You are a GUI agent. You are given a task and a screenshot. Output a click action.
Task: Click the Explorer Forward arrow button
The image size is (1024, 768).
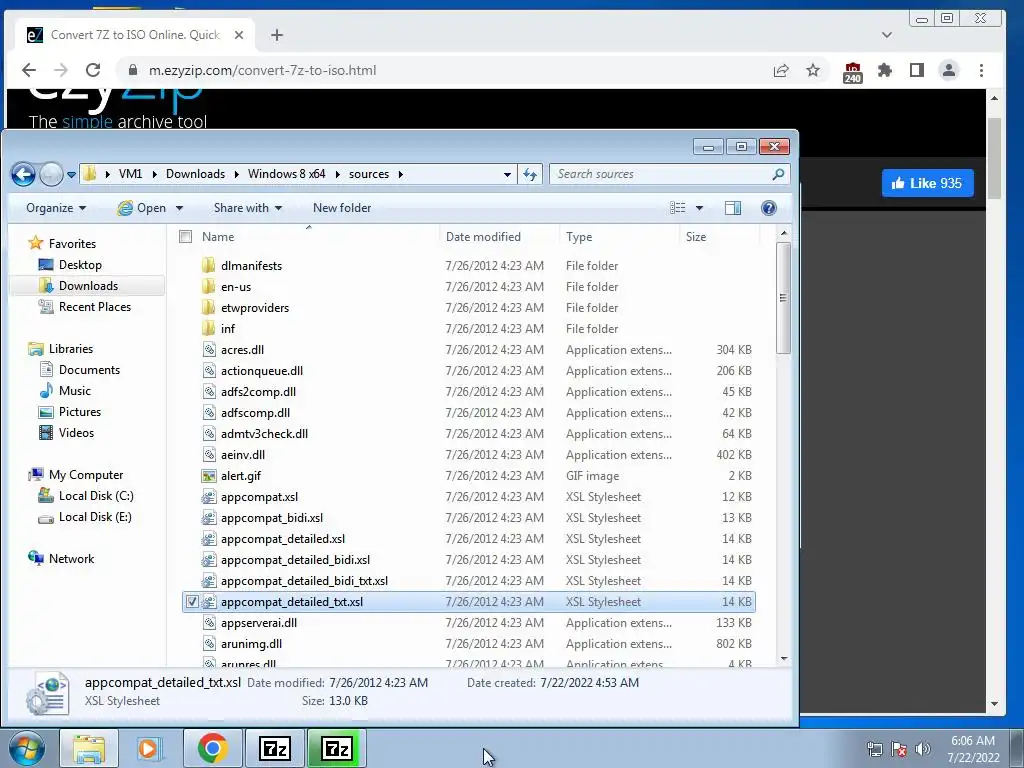pyautogui.click(x=51, y=174)
